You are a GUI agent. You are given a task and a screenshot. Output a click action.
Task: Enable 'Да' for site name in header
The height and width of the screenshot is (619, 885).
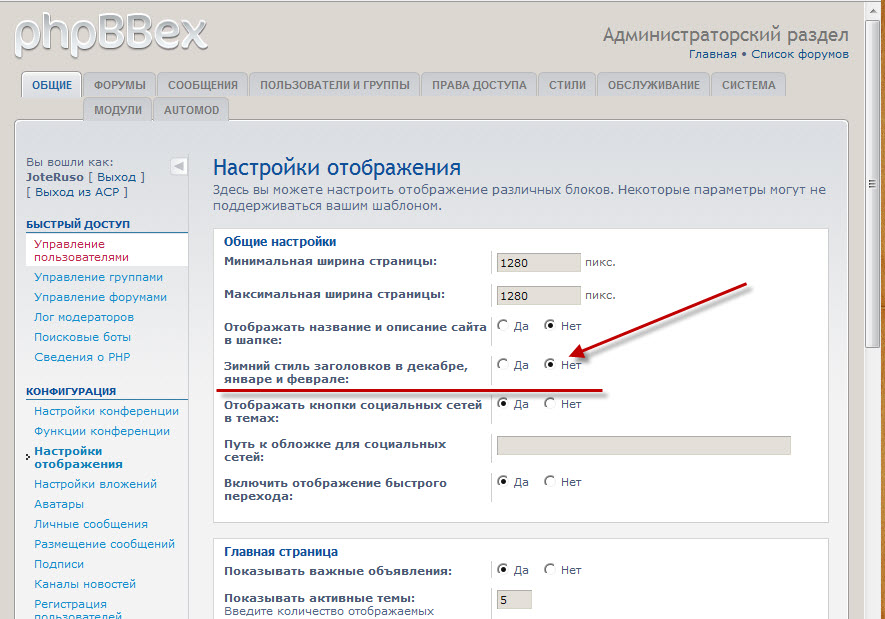[x=503, y=326]
